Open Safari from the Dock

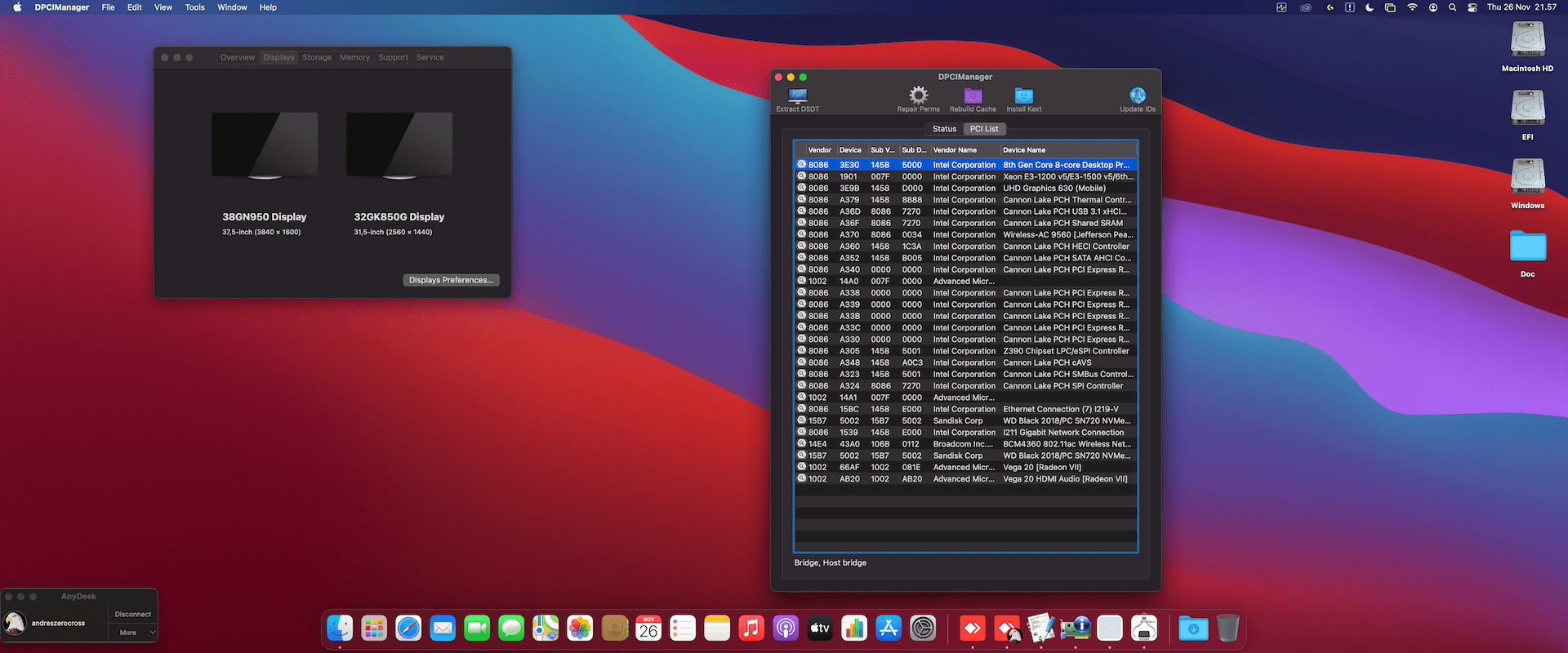click(x=408, y=628)
